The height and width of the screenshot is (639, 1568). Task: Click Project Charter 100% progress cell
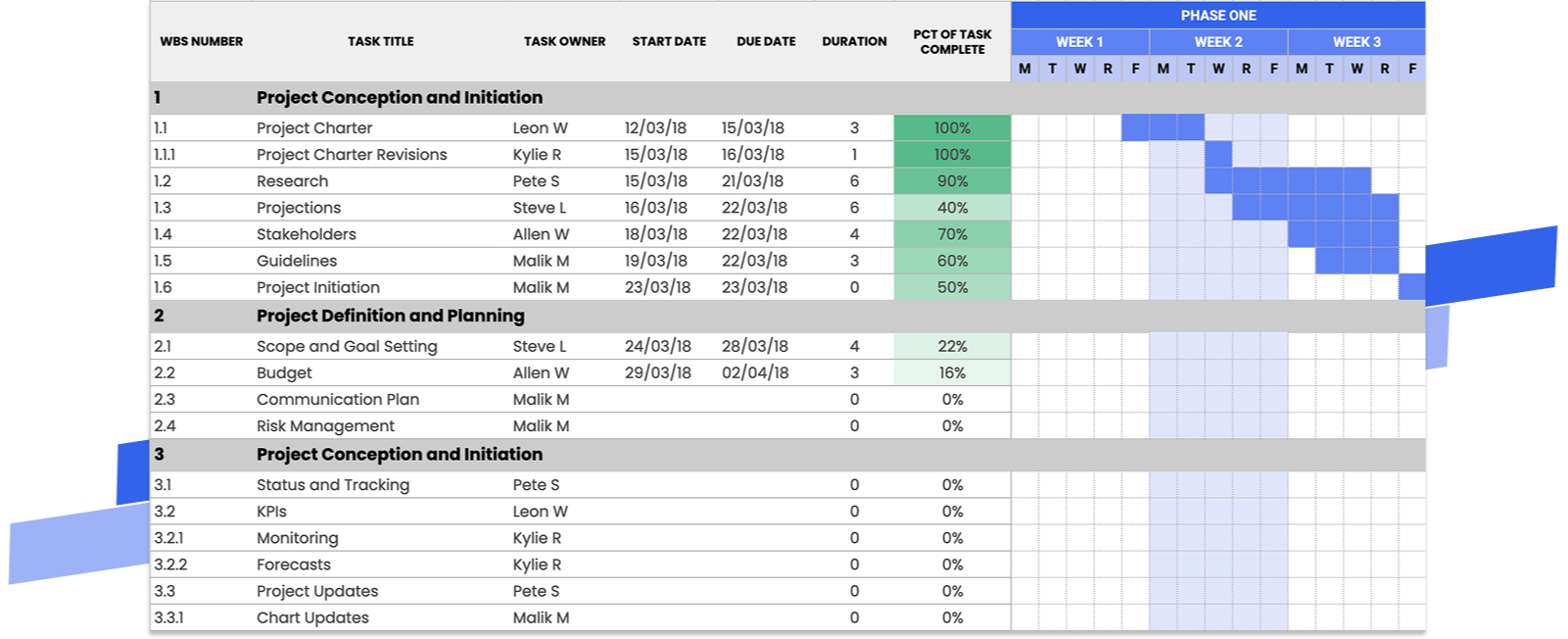(x=952, y=127)
